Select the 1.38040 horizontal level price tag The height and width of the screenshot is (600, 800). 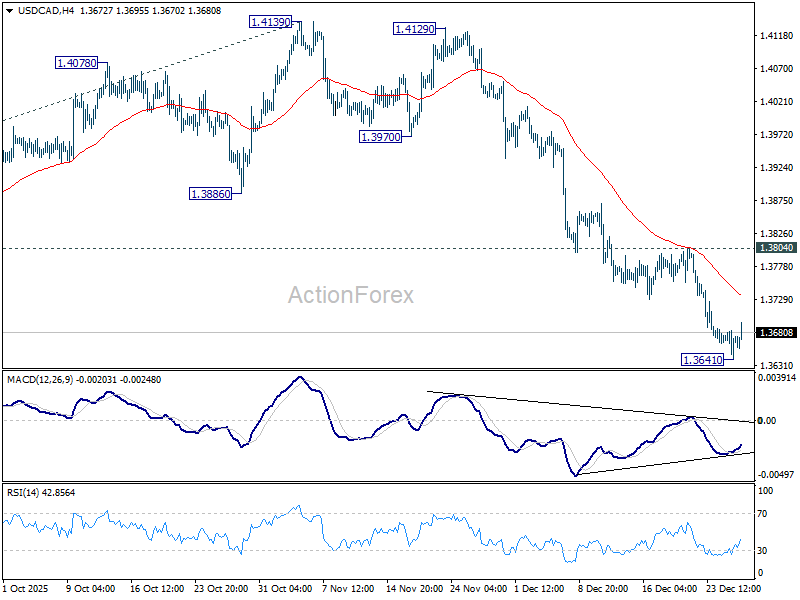click(x=777, y=248)
